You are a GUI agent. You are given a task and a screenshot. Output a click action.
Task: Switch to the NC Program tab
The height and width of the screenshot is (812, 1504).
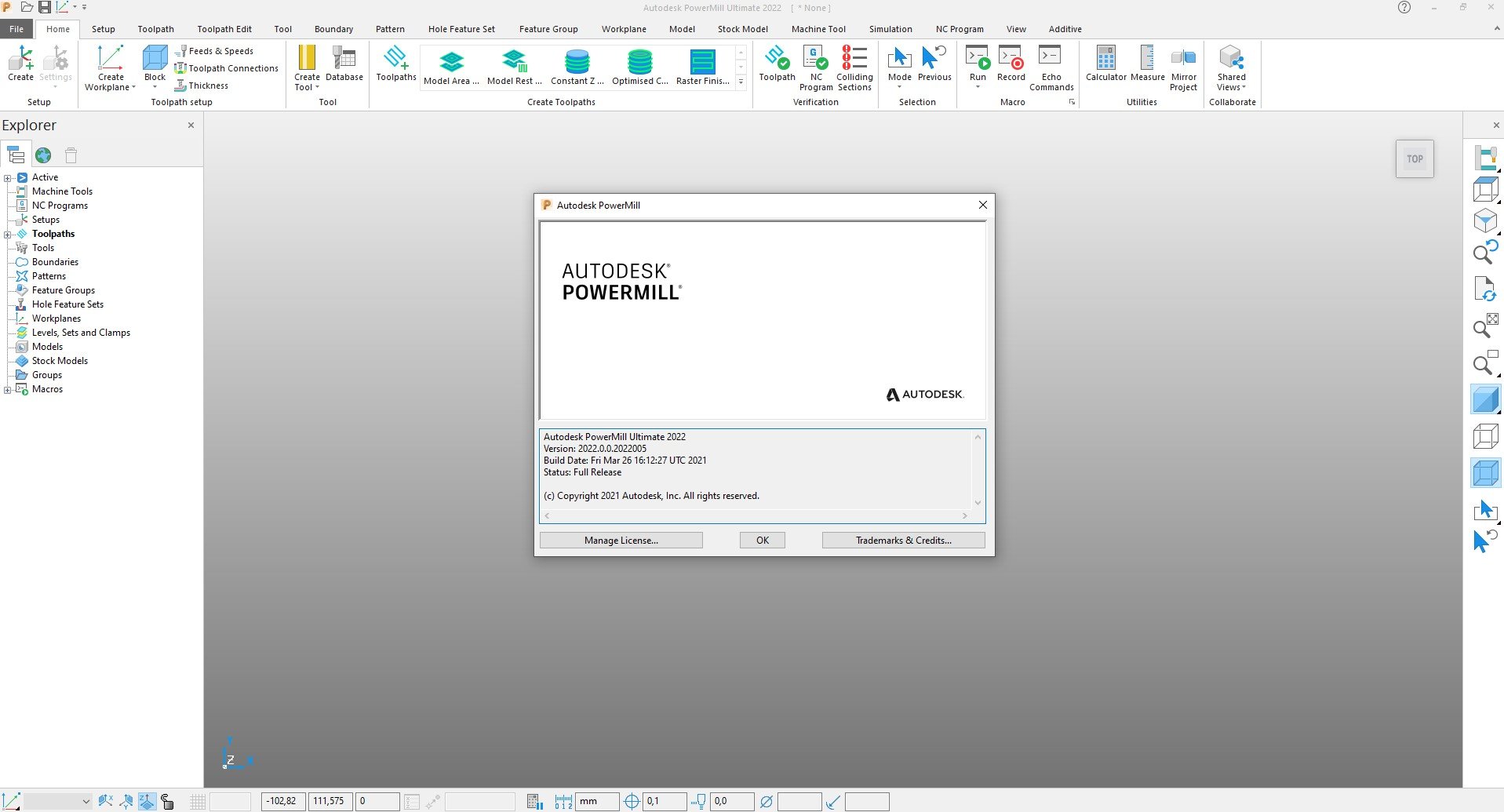pos(959,29)
